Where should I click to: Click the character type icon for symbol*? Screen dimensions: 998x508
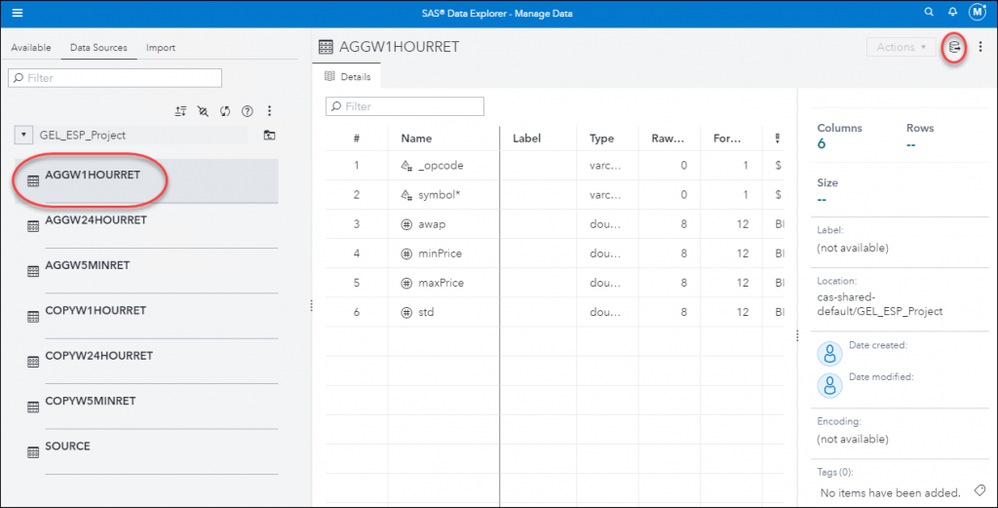(406, 195)
